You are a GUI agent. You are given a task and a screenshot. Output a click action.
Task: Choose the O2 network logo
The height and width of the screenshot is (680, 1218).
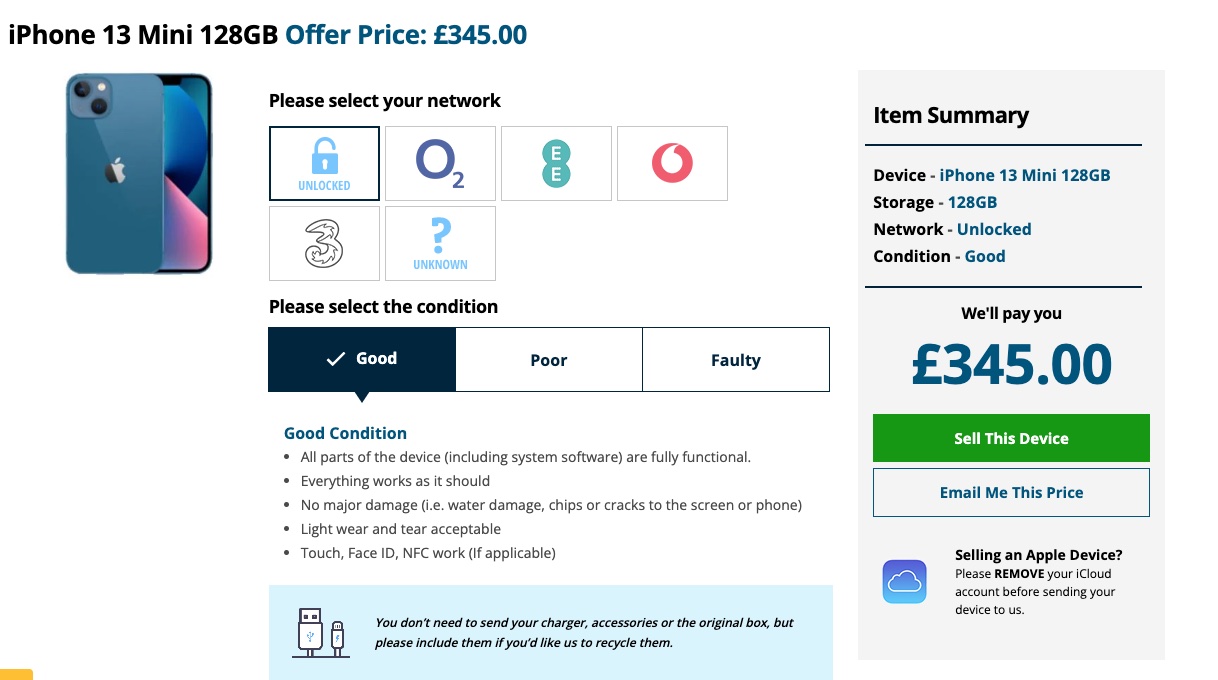(440, 163)
